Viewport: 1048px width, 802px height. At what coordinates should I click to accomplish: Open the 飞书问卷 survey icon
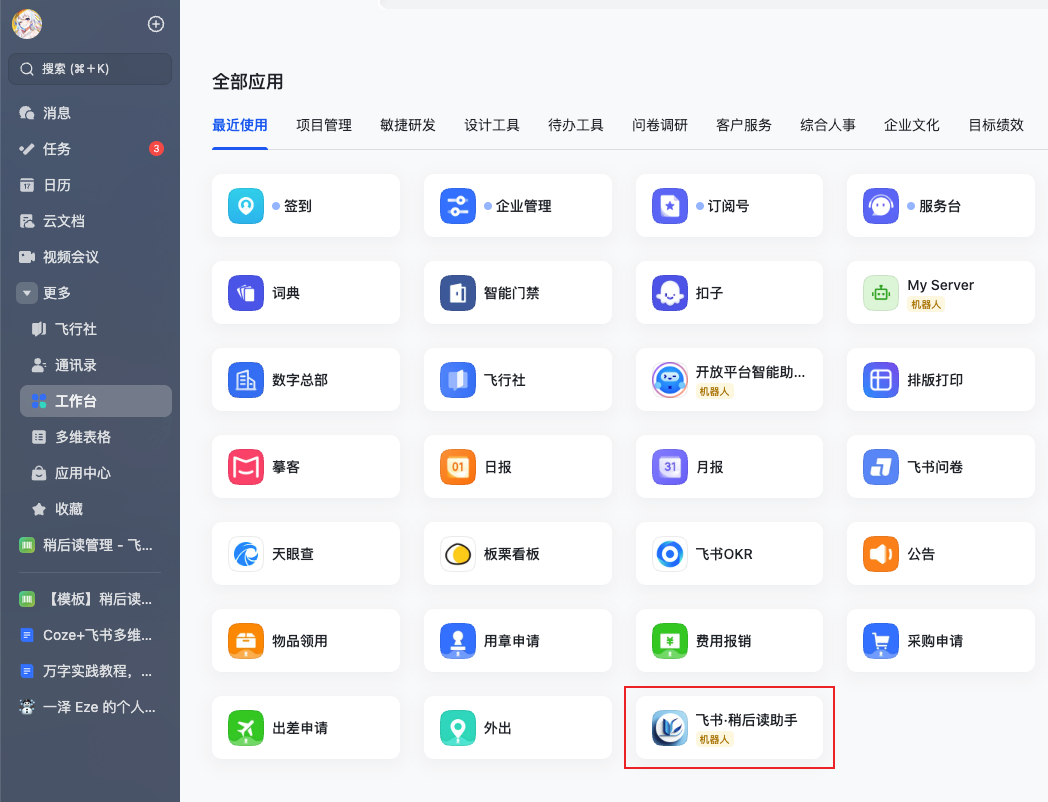click(880, 466)
